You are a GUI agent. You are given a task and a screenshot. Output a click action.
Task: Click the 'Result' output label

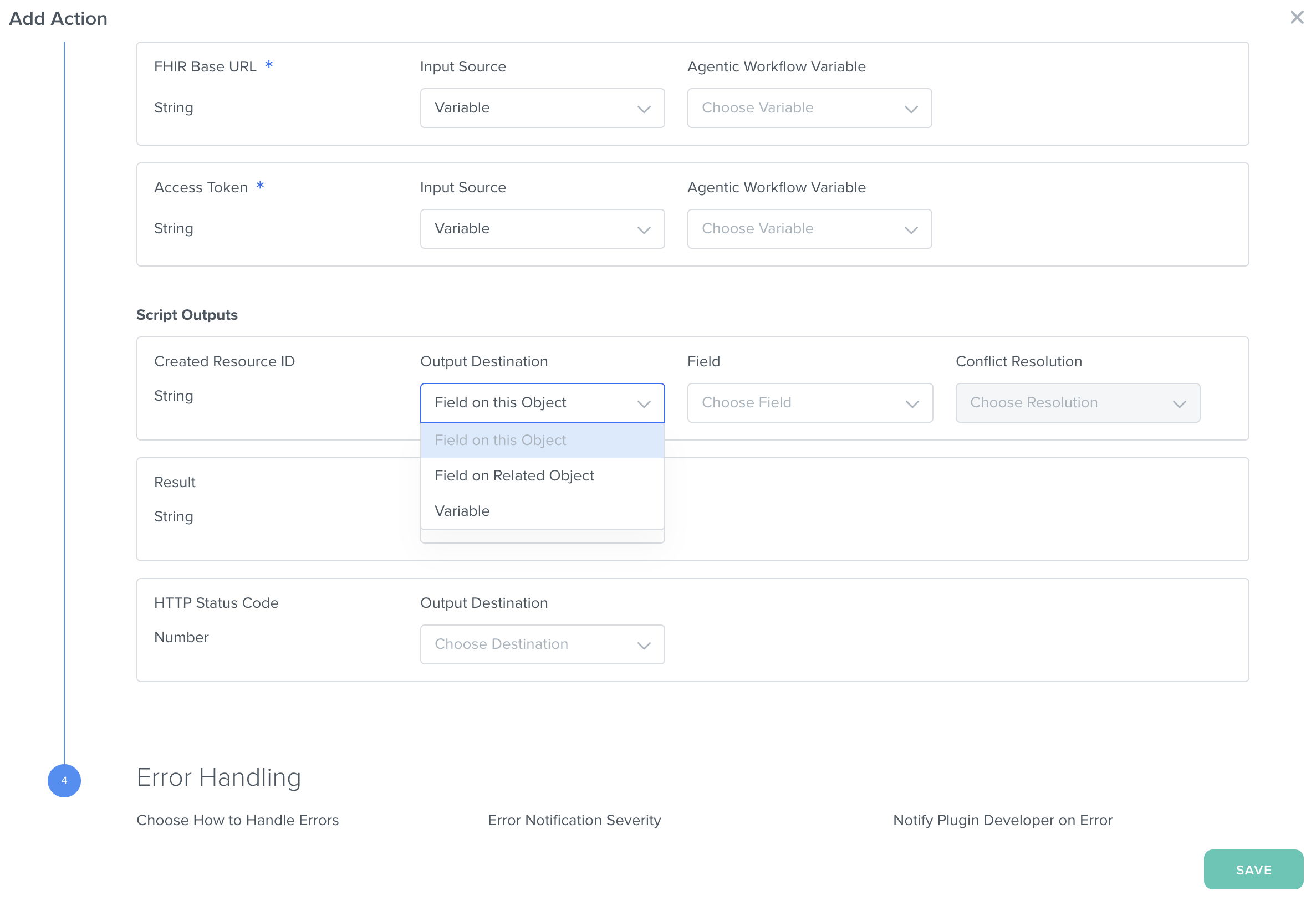[x=175, y=482]
